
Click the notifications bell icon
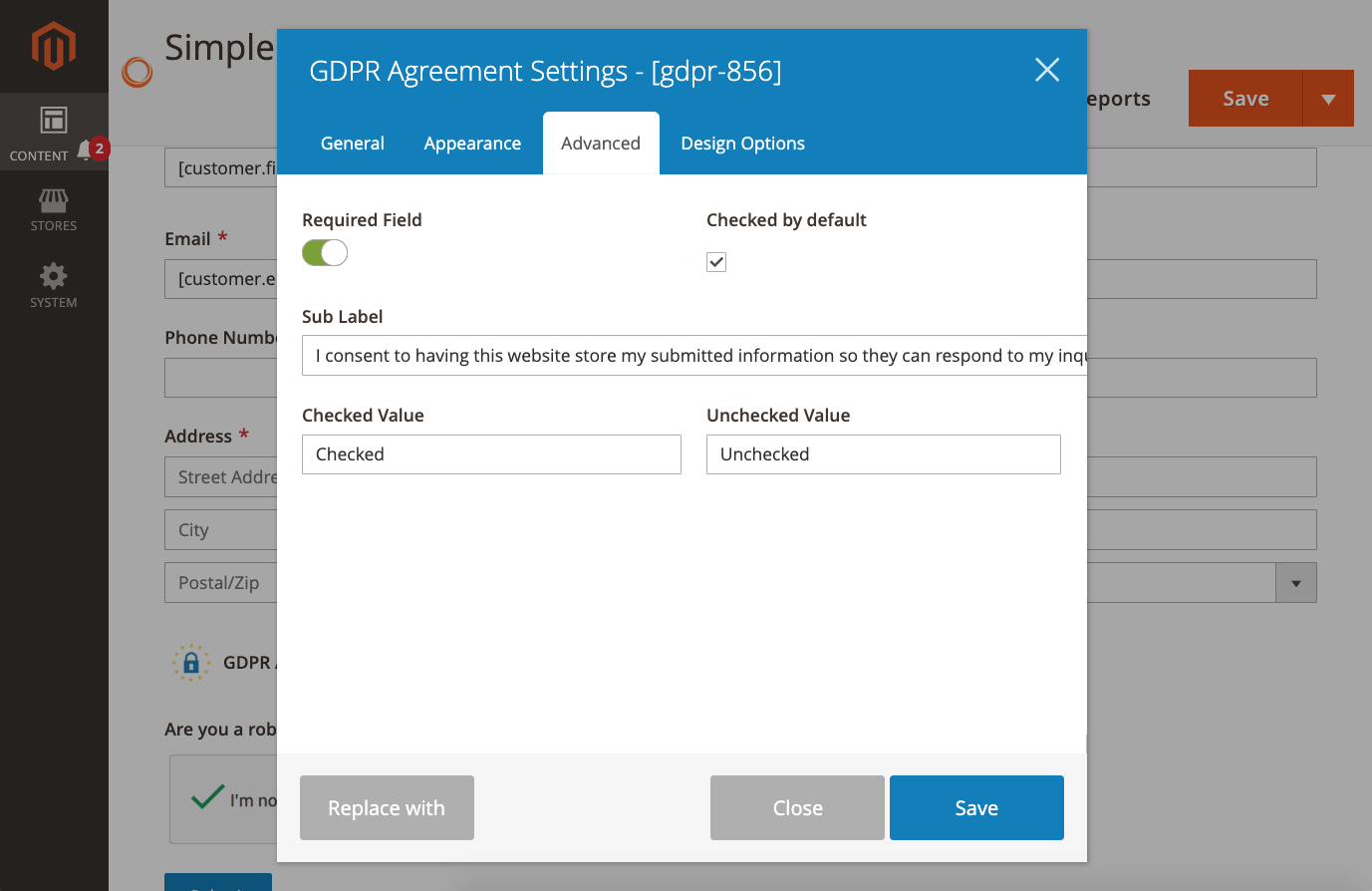86,149
